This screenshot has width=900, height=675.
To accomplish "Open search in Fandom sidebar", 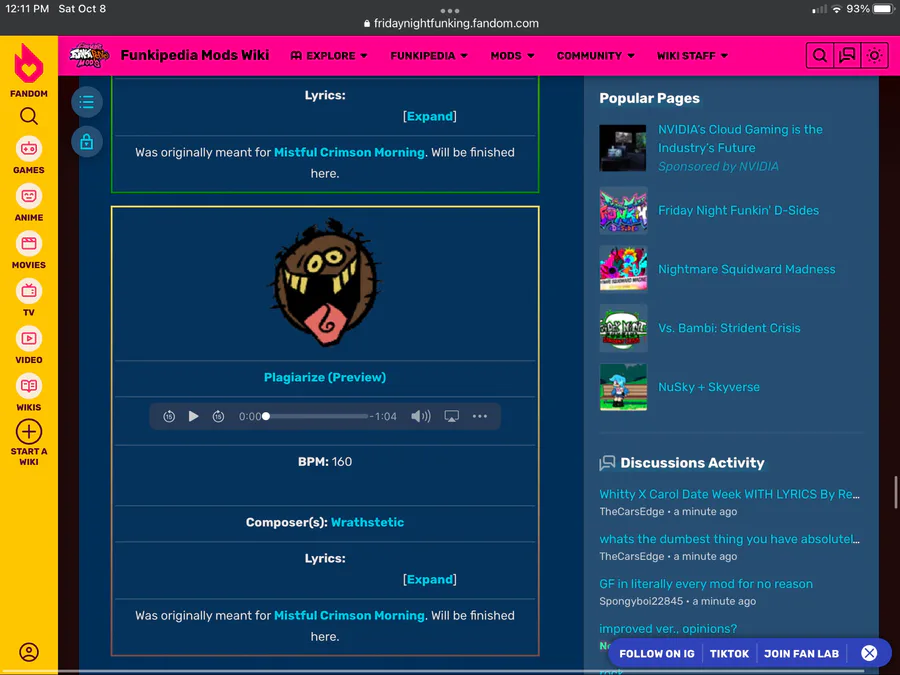I will click(x=29, y=117).
